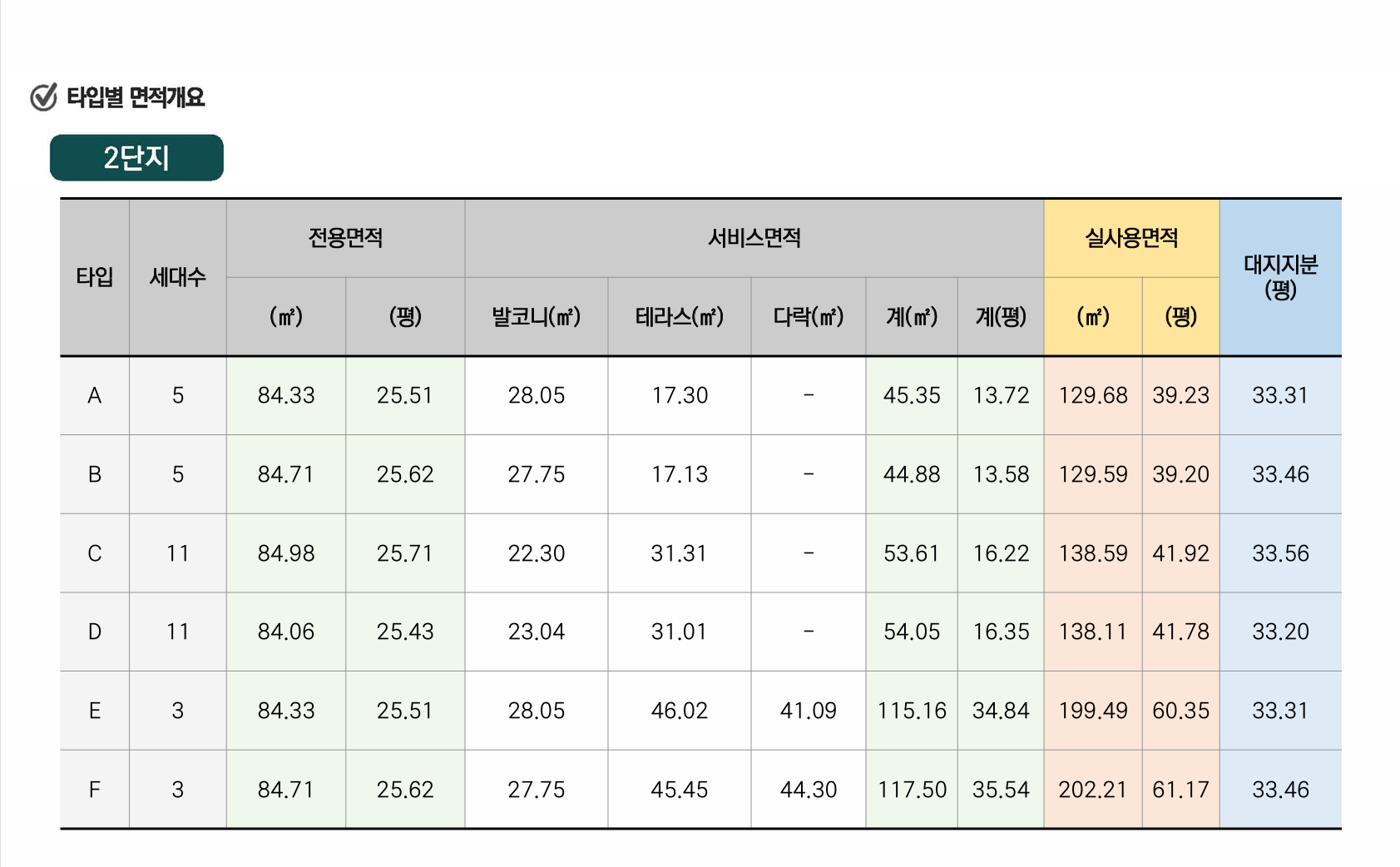Viewport: 1400px width, 867px height.
Task: Click the 44.30 attic value in row F
Action: tap(808, 790)
